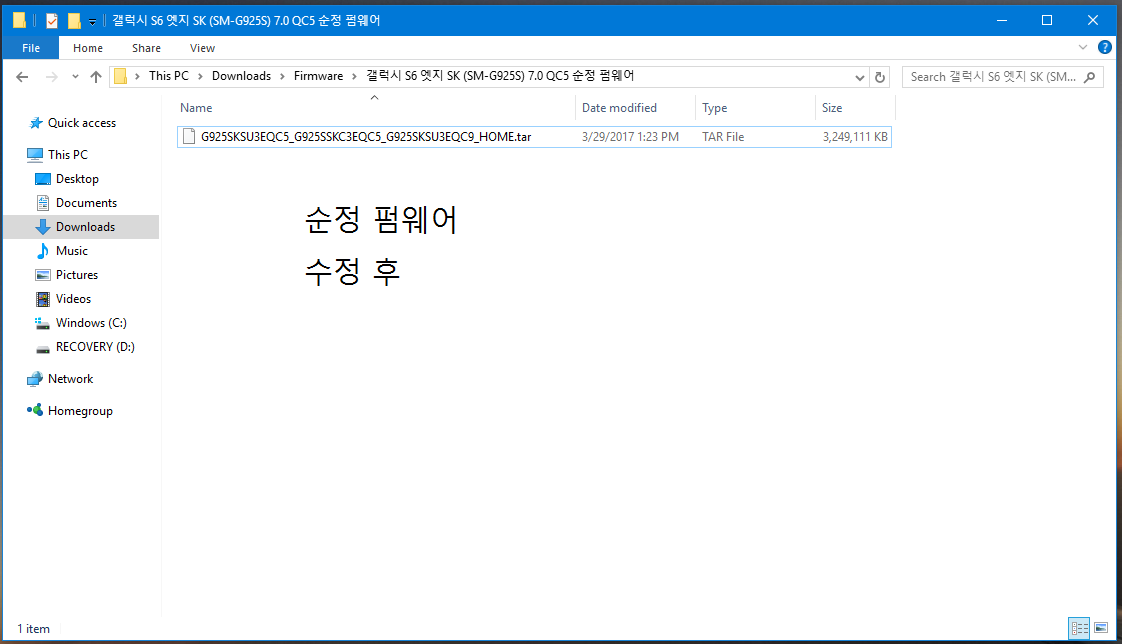Screen dimensions: 1122x644
Task: Open the File menu
Action: [30, 48]
